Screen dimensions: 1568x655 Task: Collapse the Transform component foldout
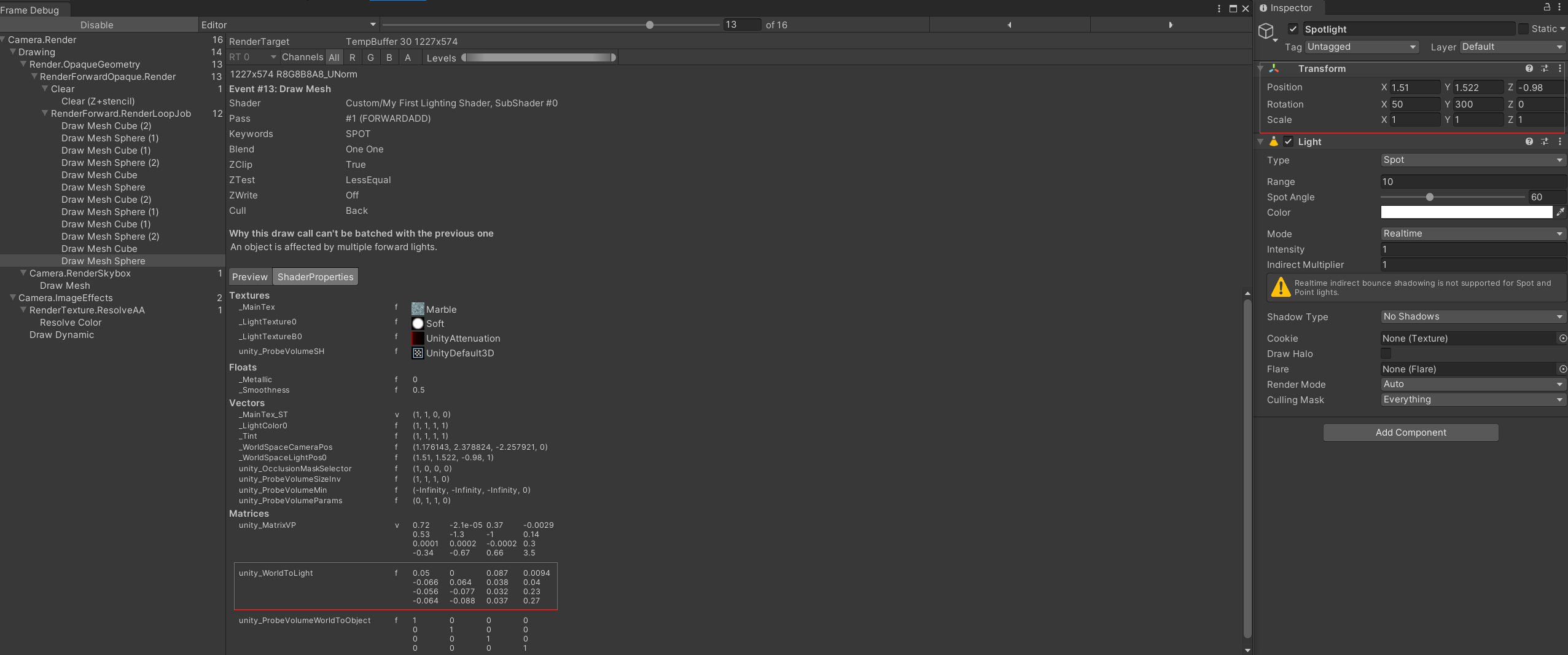tap(1260, 69)
